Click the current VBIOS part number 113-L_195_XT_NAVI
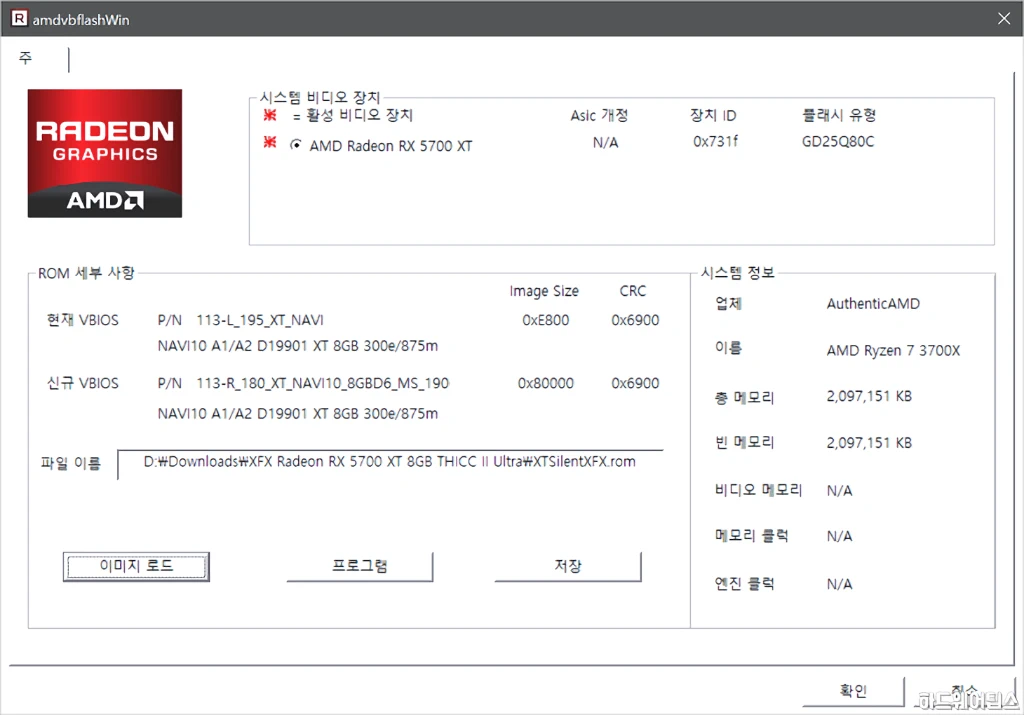 coord(260,321)
